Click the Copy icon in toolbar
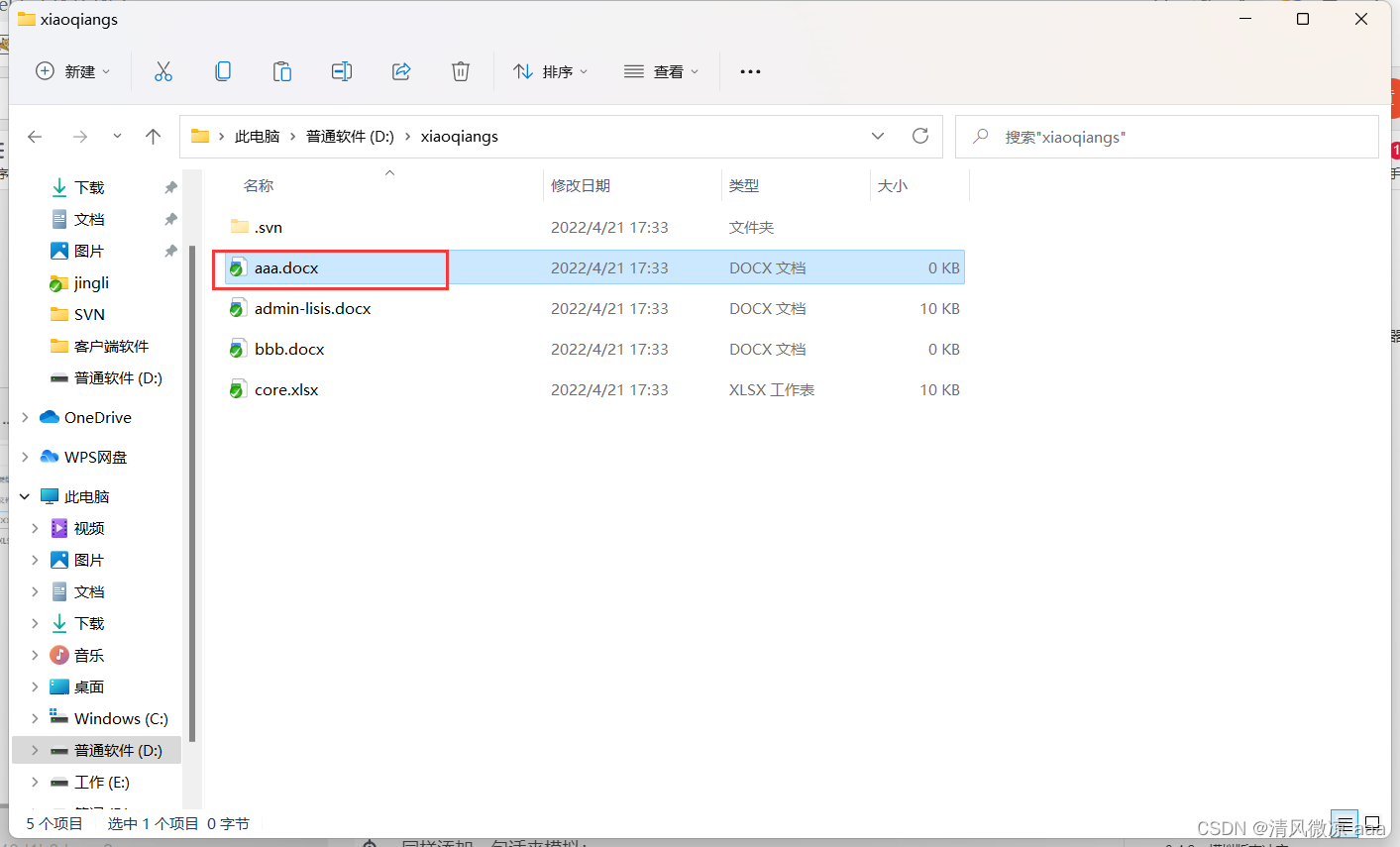Screen dimensions: 1400x847 pos(223,71)
